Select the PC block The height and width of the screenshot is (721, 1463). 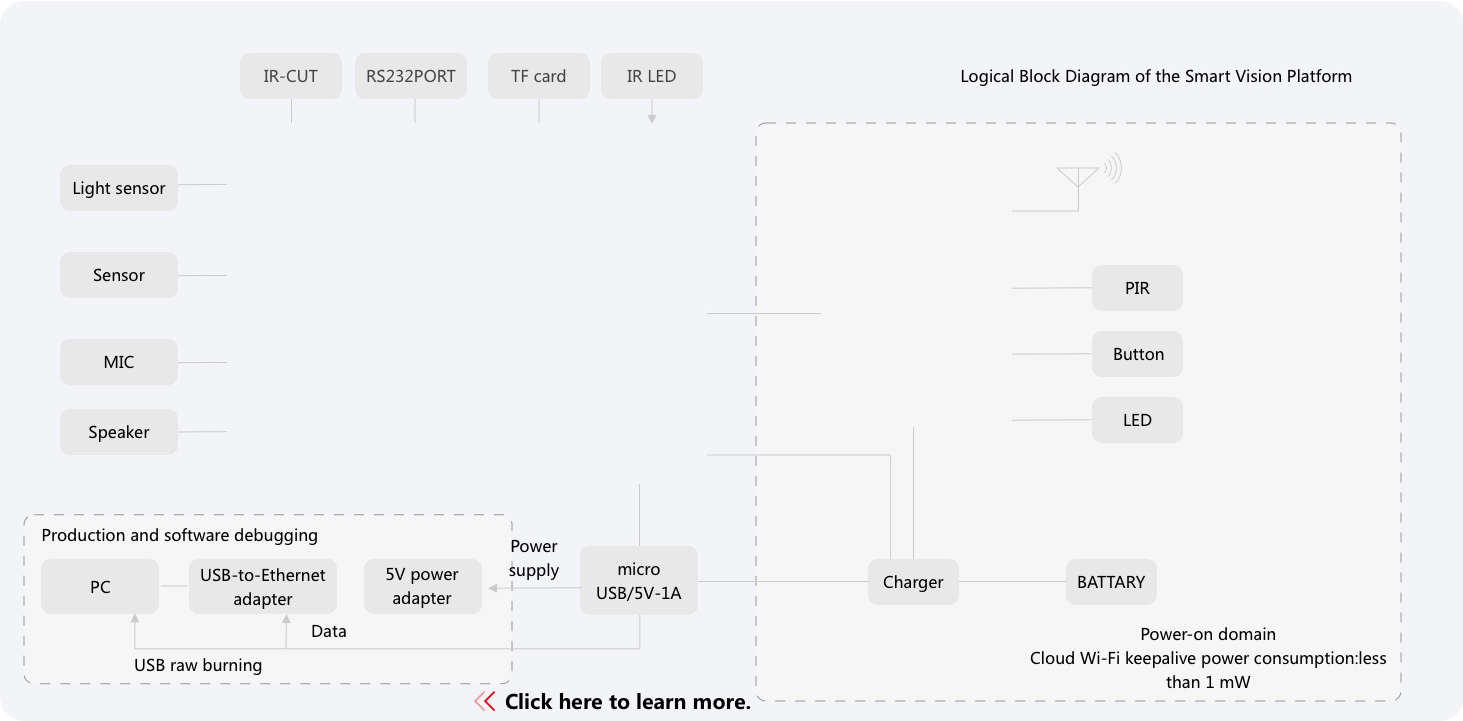(x=100, y=587)
